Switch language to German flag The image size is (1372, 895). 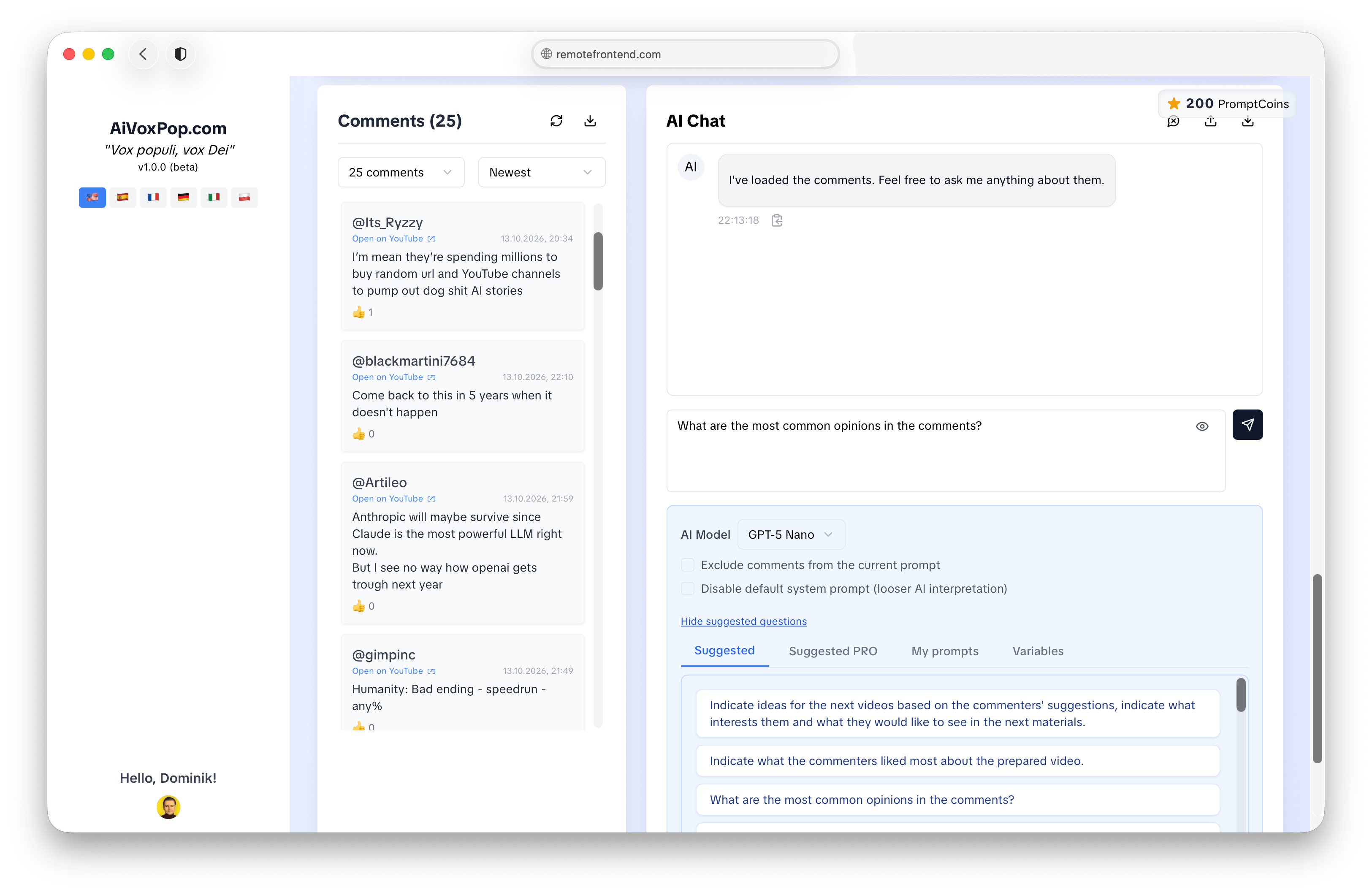click(183, 197)
